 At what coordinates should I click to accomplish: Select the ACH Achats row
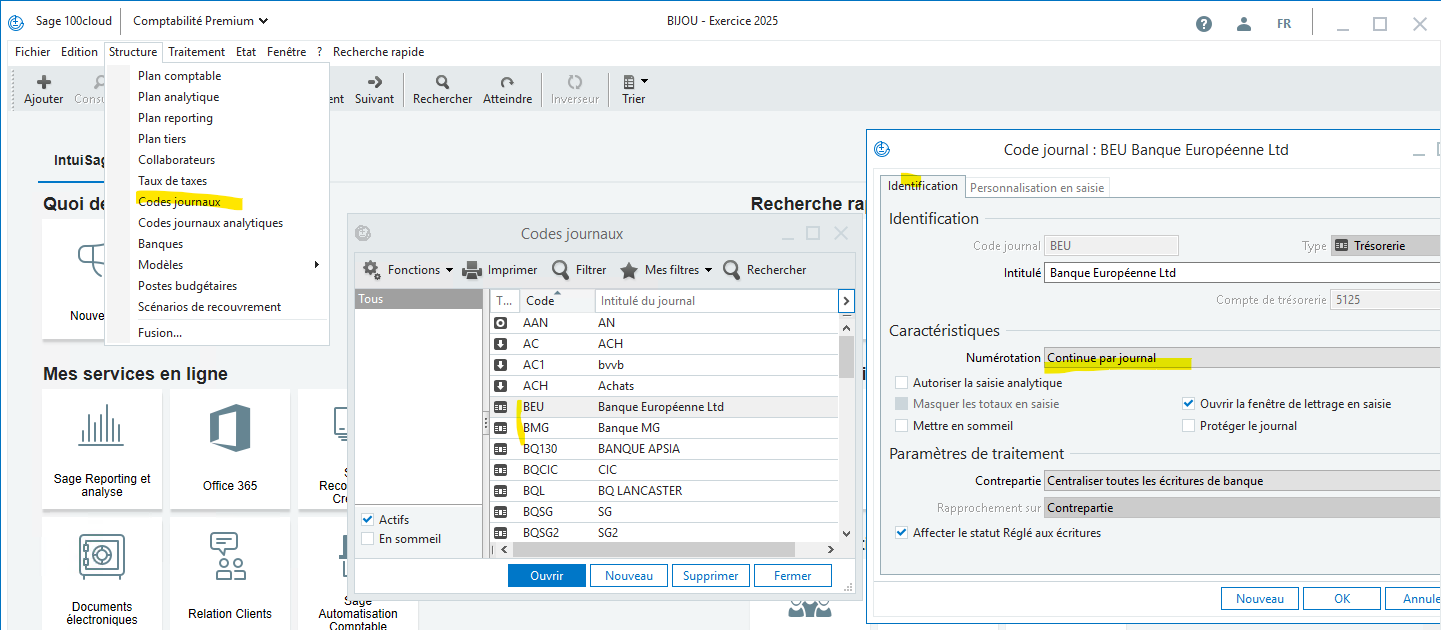click(664, 386)
